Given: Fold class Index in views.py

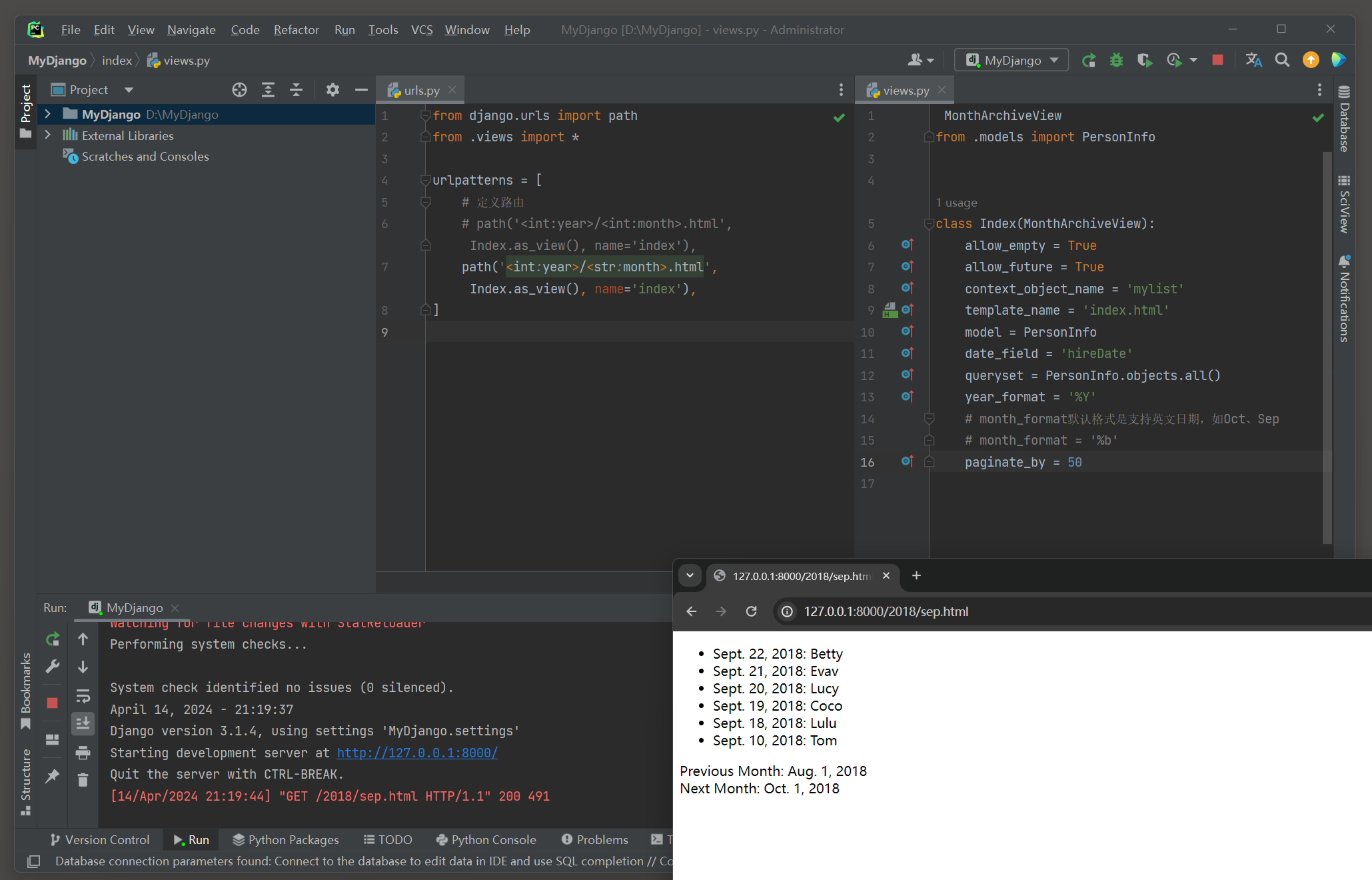Looking at the screenshot, I should 929,223.
